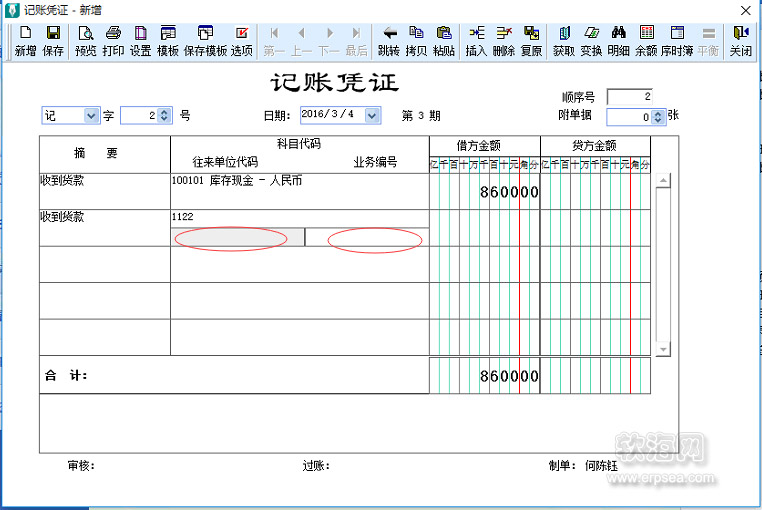Click the 科目代码 column header
Image resolution: width=762 pixels, height=510 pixels.
[299, 144]
